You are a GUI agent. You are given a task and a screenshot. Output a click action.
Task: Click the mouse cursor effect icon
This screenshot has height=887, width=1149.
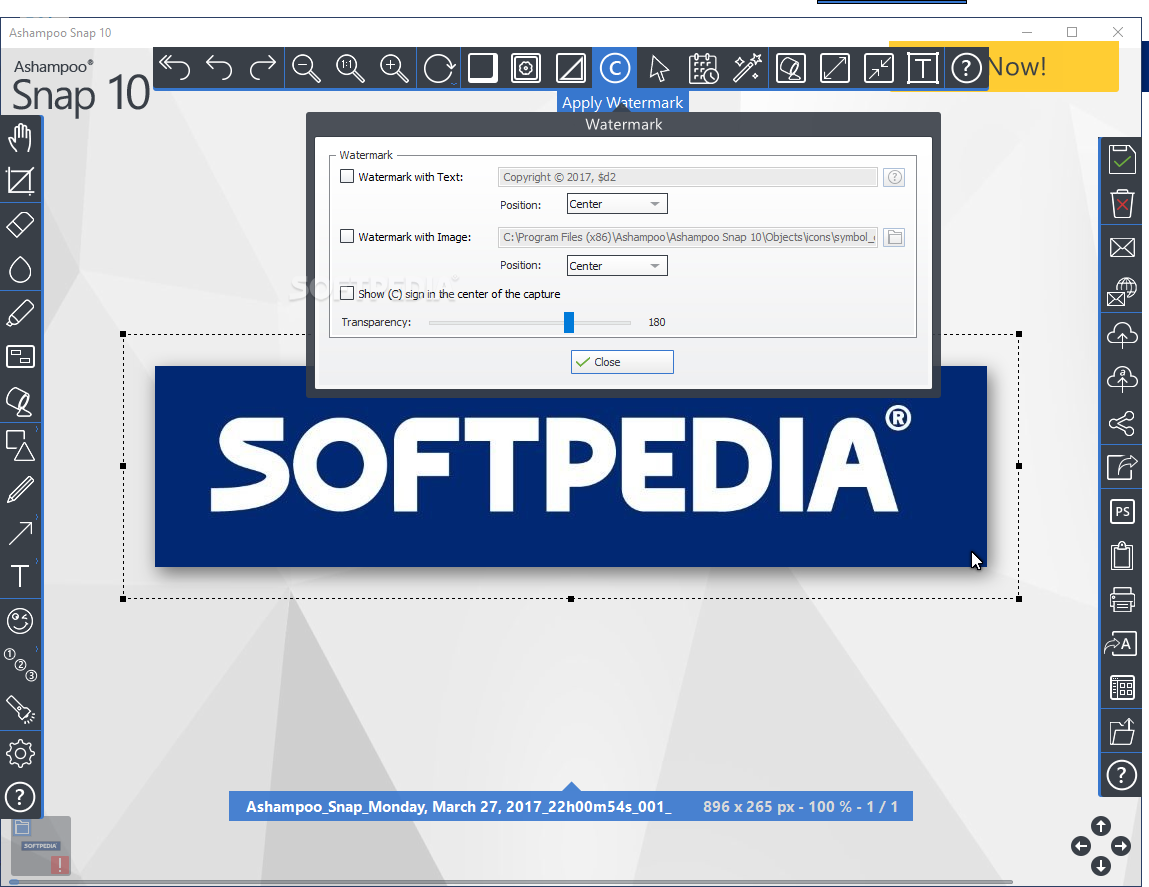[659, 68]
